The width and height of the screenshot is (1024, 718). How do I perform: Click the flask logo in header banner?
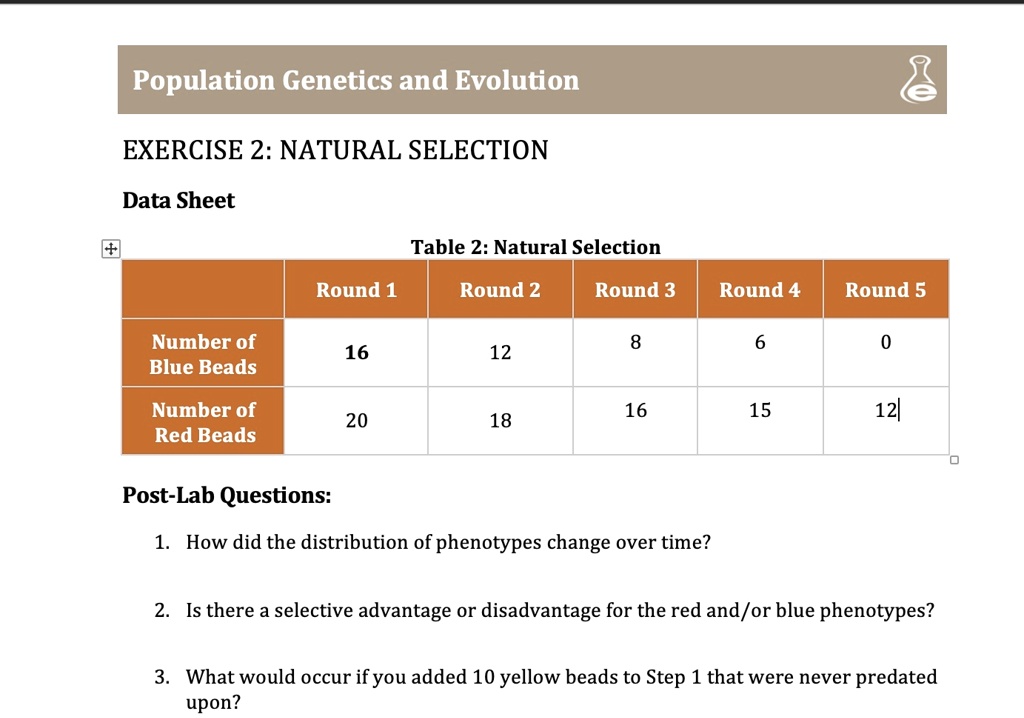coord(919,80)
